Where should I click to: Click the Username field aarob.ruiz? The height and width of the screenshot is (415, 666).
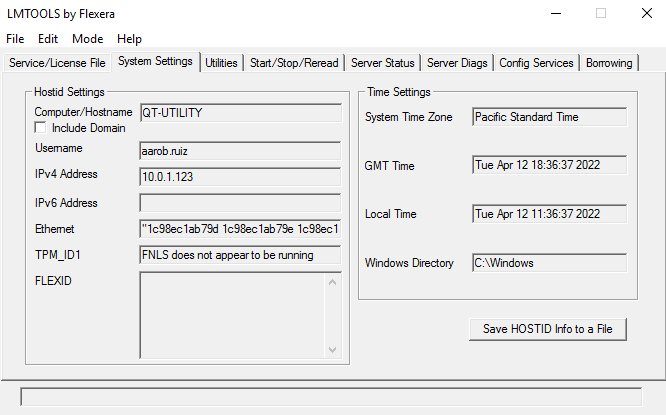point(240,151)
